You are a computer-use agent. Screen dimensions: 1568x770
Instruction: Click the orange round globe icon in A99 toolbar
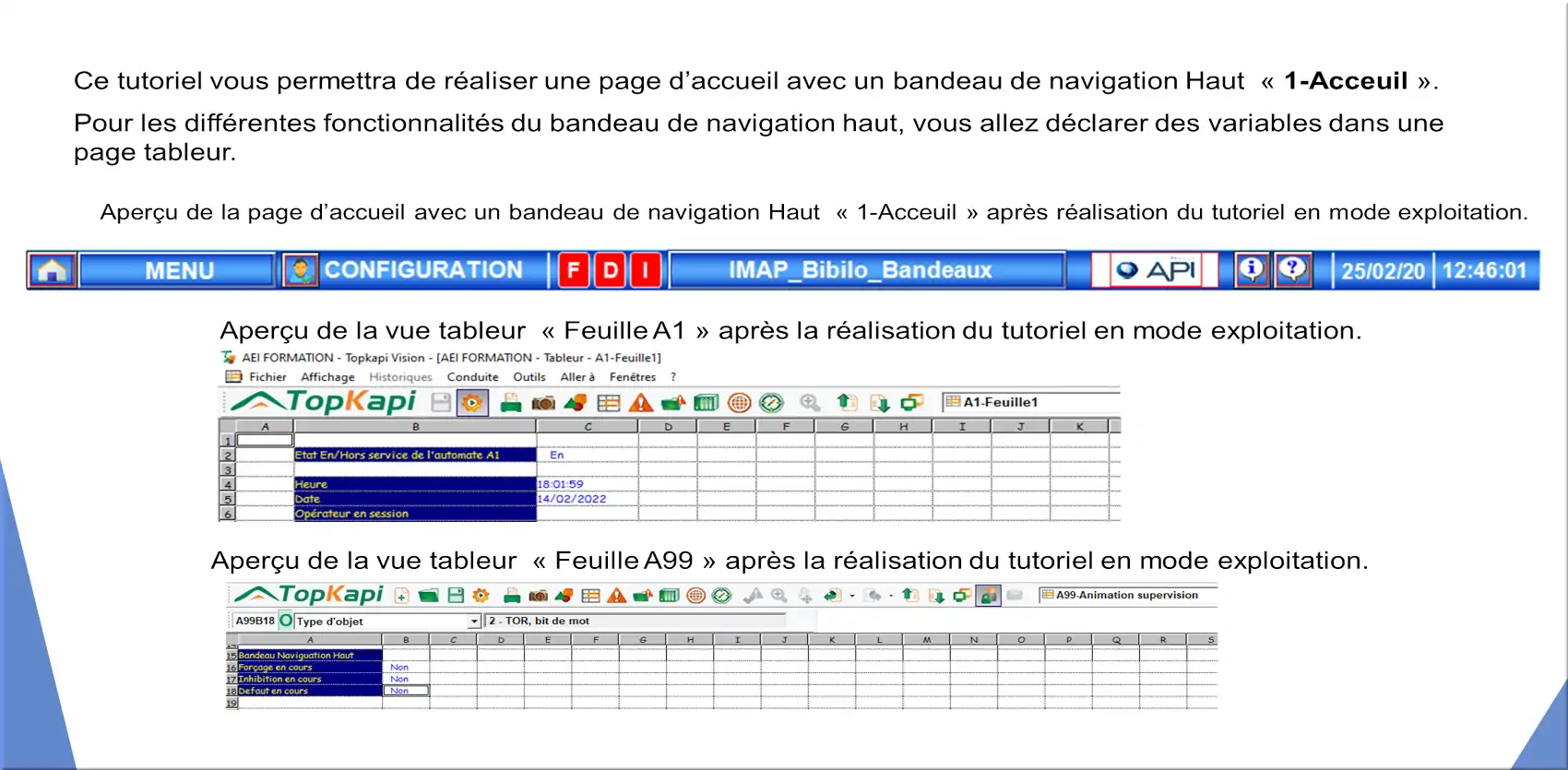[x=696, y=596]
